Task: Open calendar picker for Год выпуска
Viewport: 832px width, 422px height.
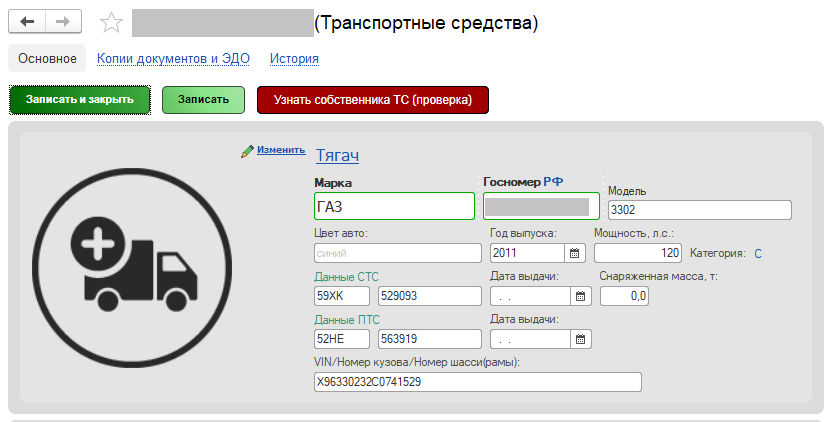Action: 575,253
